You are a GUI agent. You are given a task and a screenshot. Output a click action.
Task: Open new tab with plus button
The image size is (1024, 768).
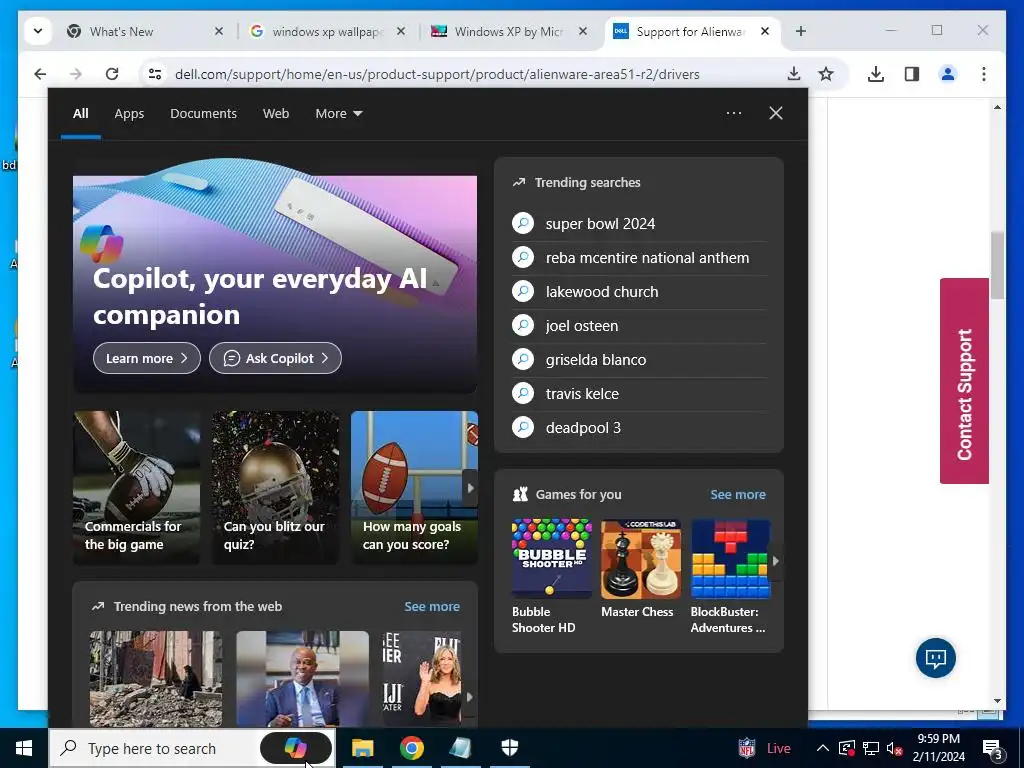pos(801,31)
